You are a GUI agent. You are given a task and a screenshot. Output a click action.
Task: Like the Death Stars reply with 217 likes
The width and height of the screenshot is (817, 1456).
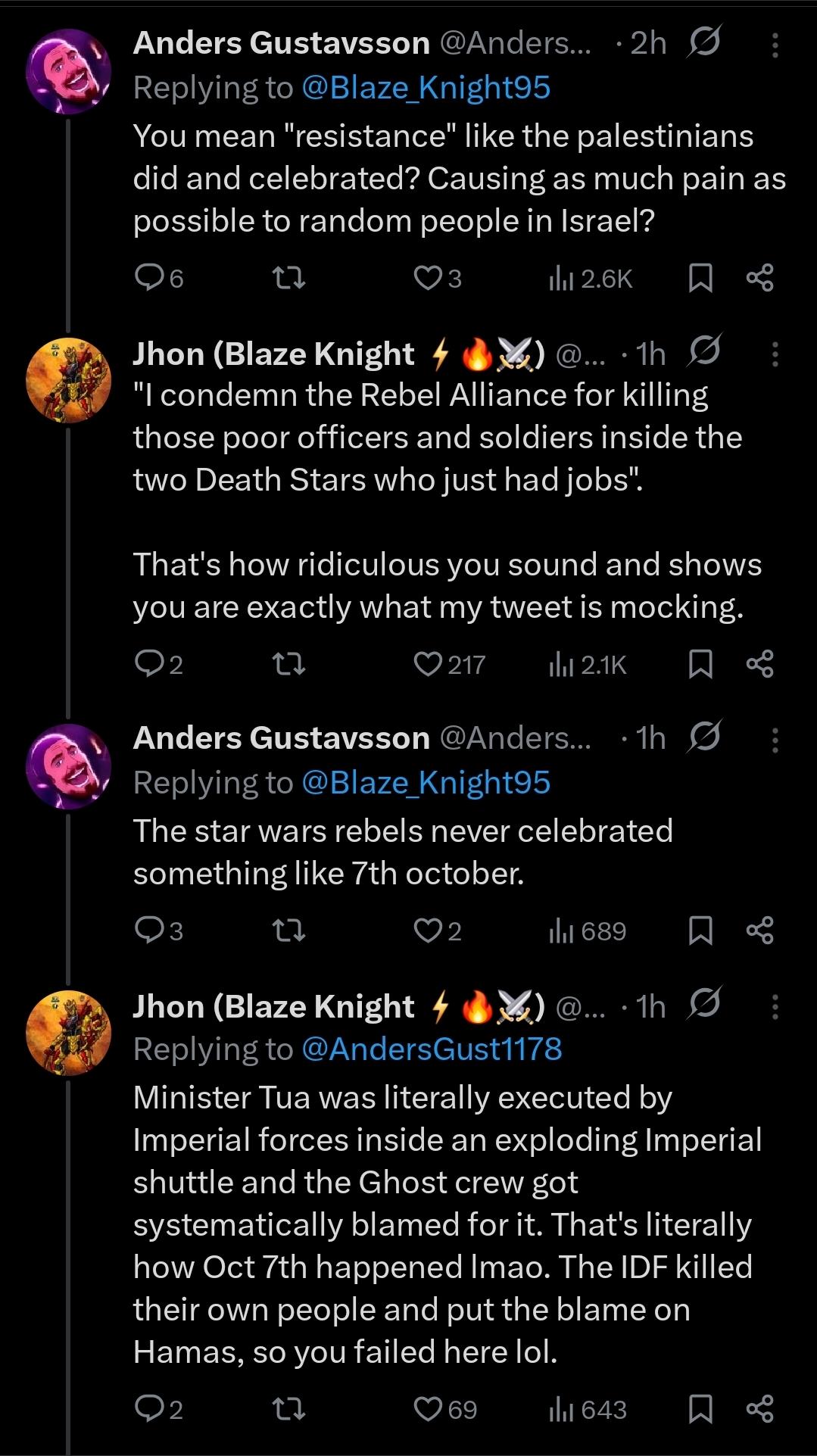[x=428, y=665]
